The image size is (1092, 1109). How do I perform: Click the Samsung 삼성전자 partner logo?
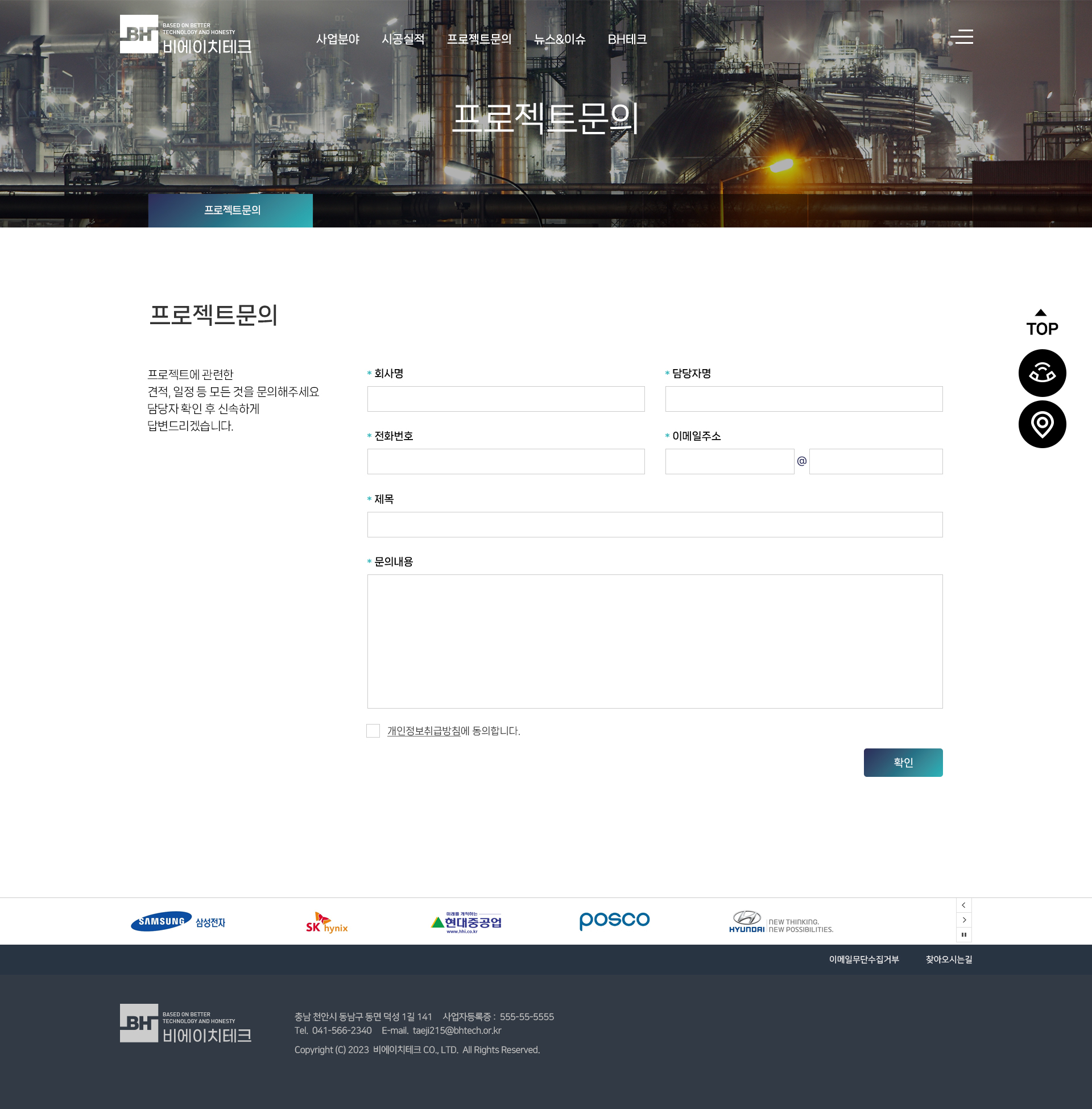pos(178,921)
